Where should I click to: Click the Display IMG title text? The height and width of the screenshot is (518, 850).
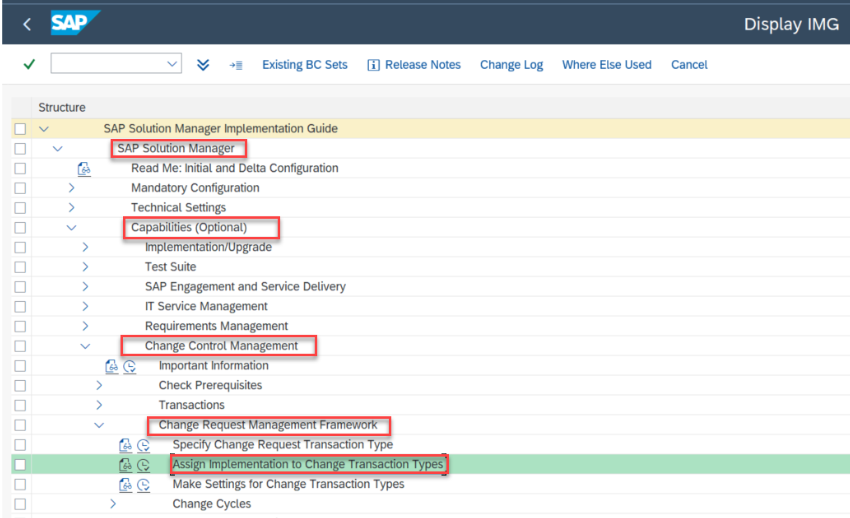pyautogui.click(x=791, y=24)
